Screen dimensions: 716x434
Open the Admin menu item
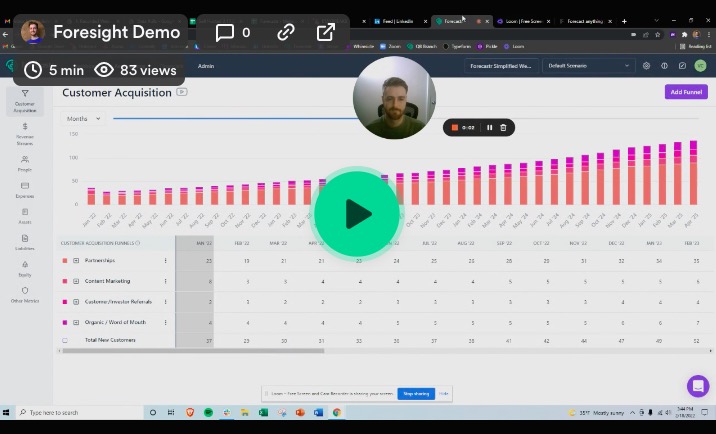point(206,66)
